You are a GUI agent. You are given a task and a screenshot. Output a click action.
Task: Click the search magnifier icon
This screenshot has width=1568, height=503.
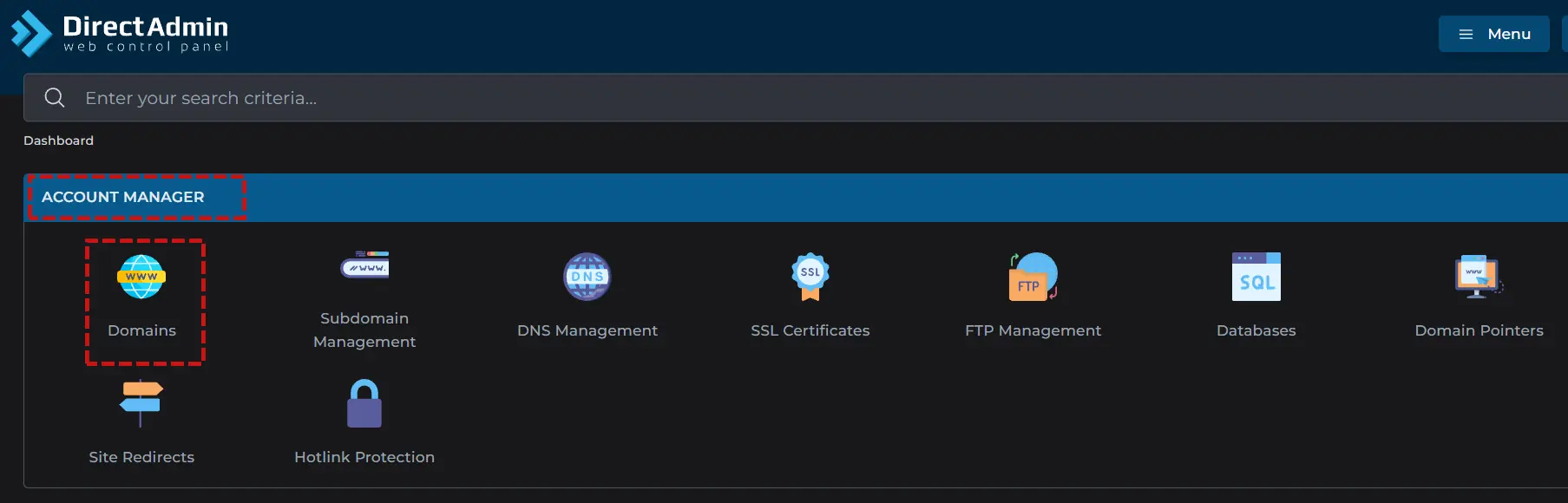[x=55, y=97]
